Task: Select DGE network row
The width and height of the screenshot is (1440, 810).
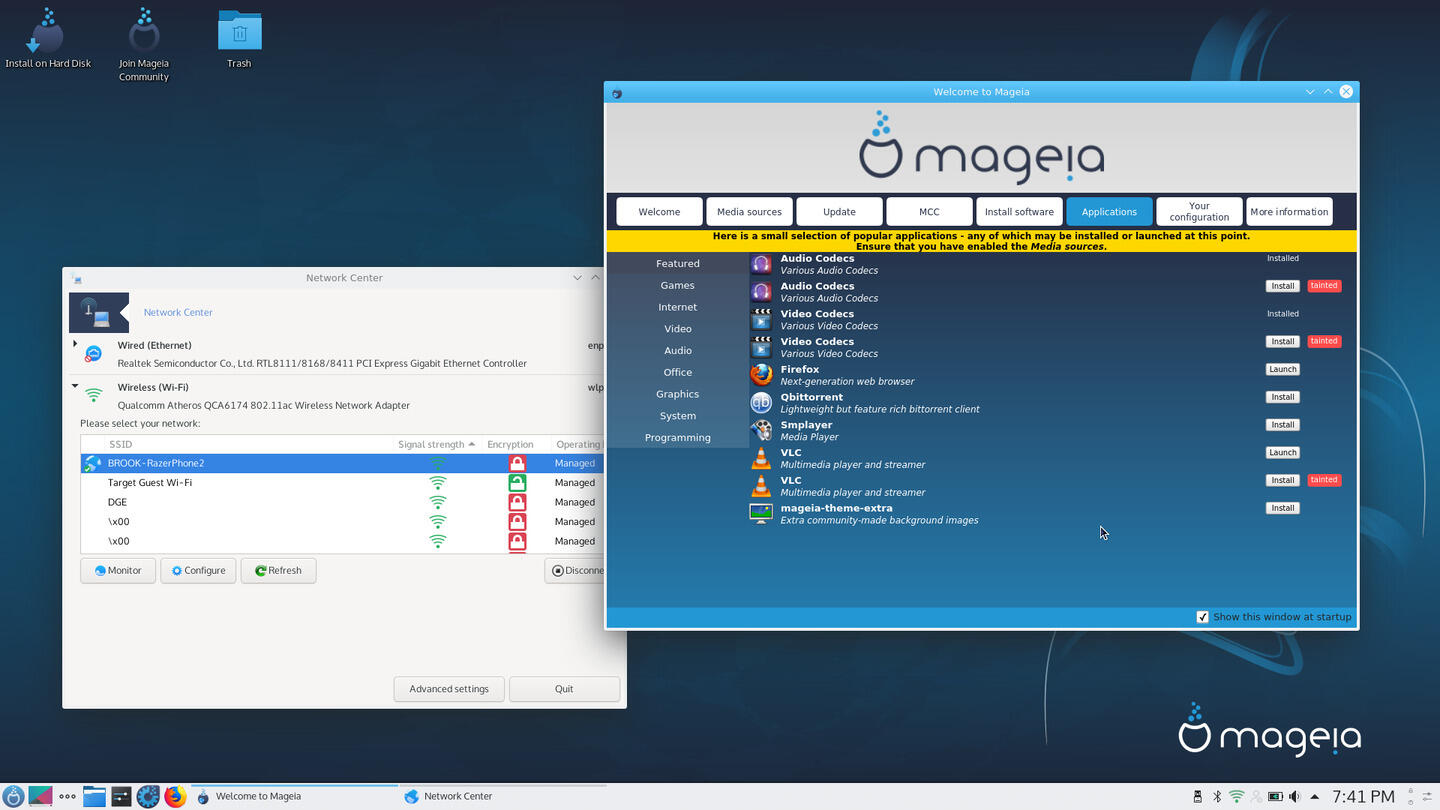Action: click(x=342, y=502)
